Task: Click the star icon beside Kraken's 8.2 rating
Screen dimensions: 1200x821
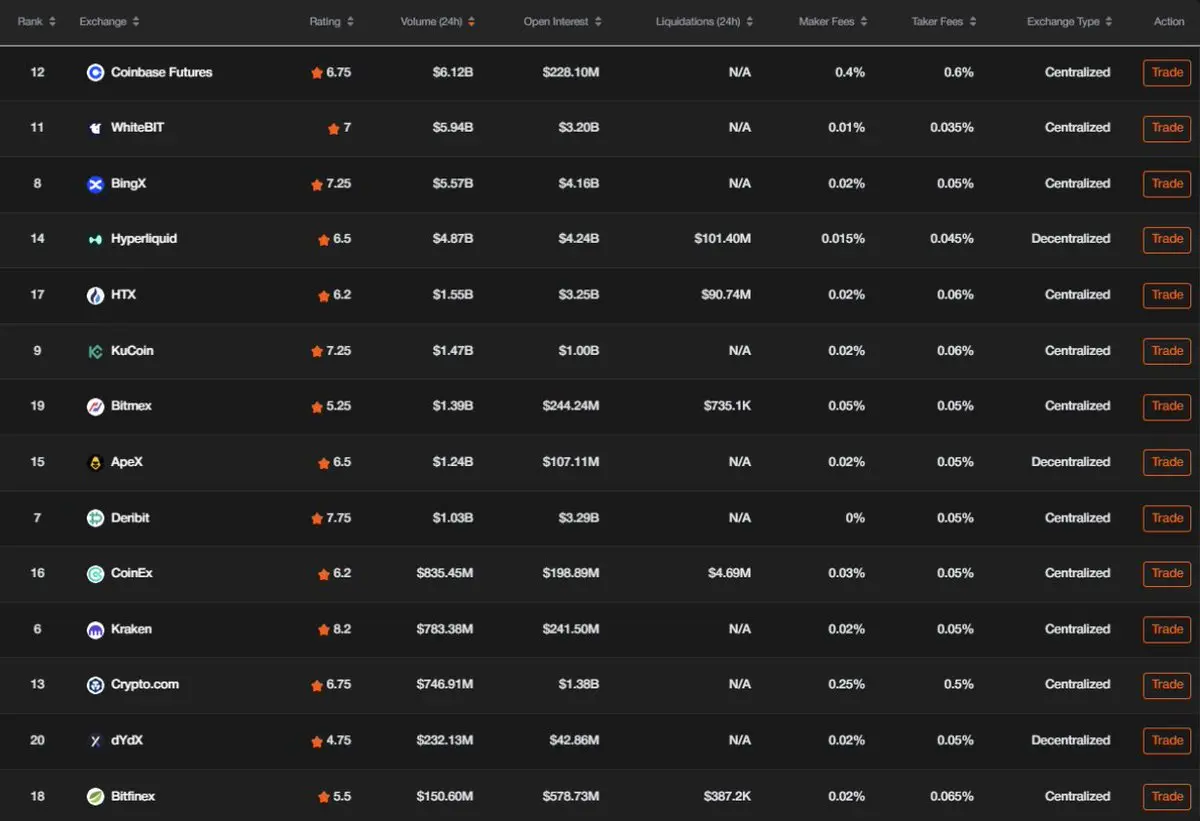Action: 323,629
